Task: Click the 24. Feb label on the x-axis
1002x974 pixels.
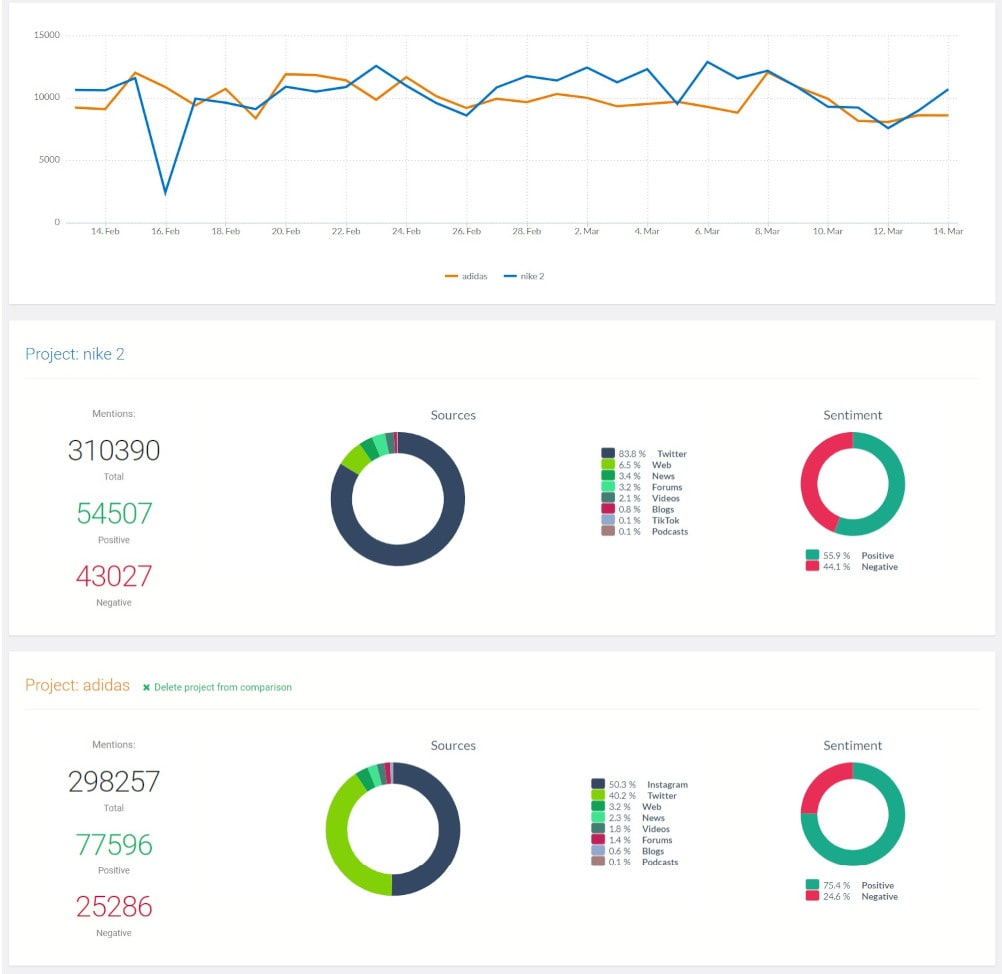Action: [406, 231]
